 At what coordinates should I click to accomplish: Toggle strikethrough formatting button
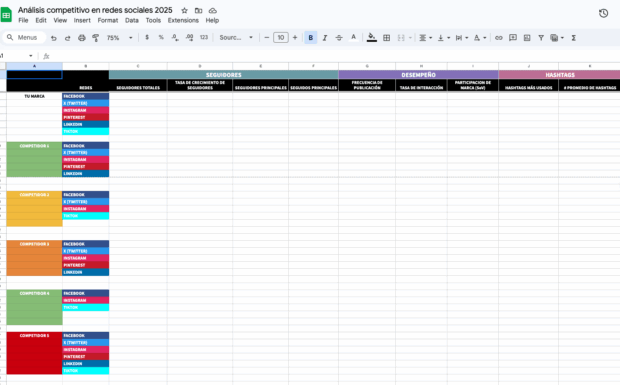[x=339, y=38]
